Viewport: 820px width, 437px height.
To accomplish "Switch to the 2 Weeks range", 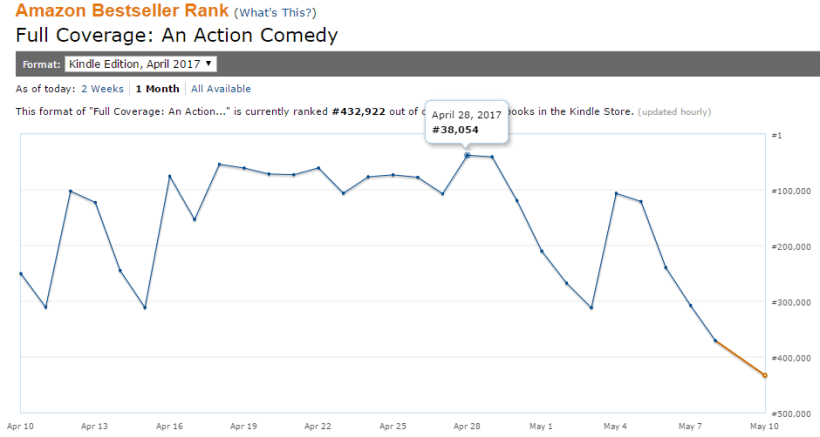I will pos(103,89).
